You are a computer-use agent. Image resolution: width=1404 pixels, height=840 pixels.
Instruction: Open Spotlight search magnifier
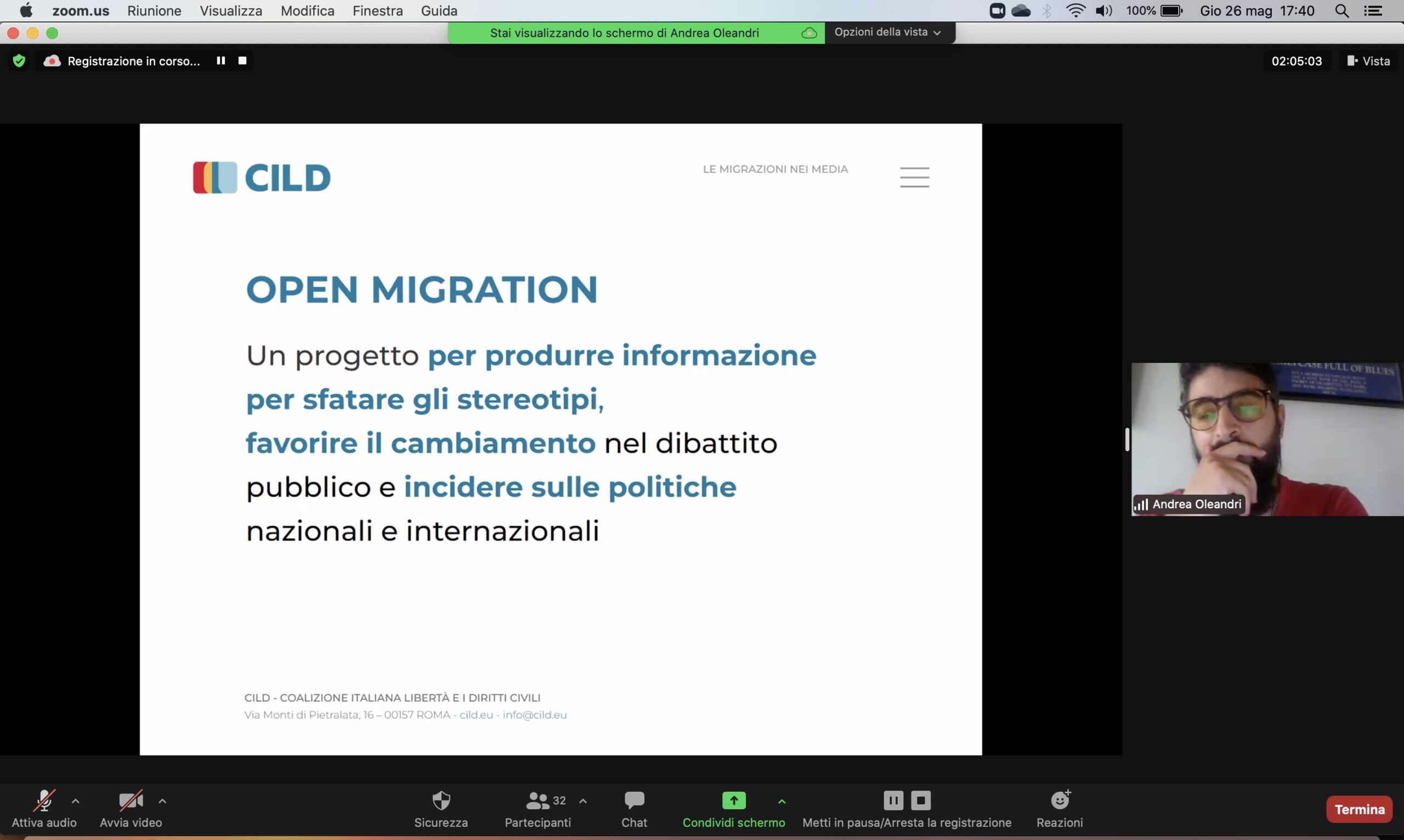pos(1341,11)
